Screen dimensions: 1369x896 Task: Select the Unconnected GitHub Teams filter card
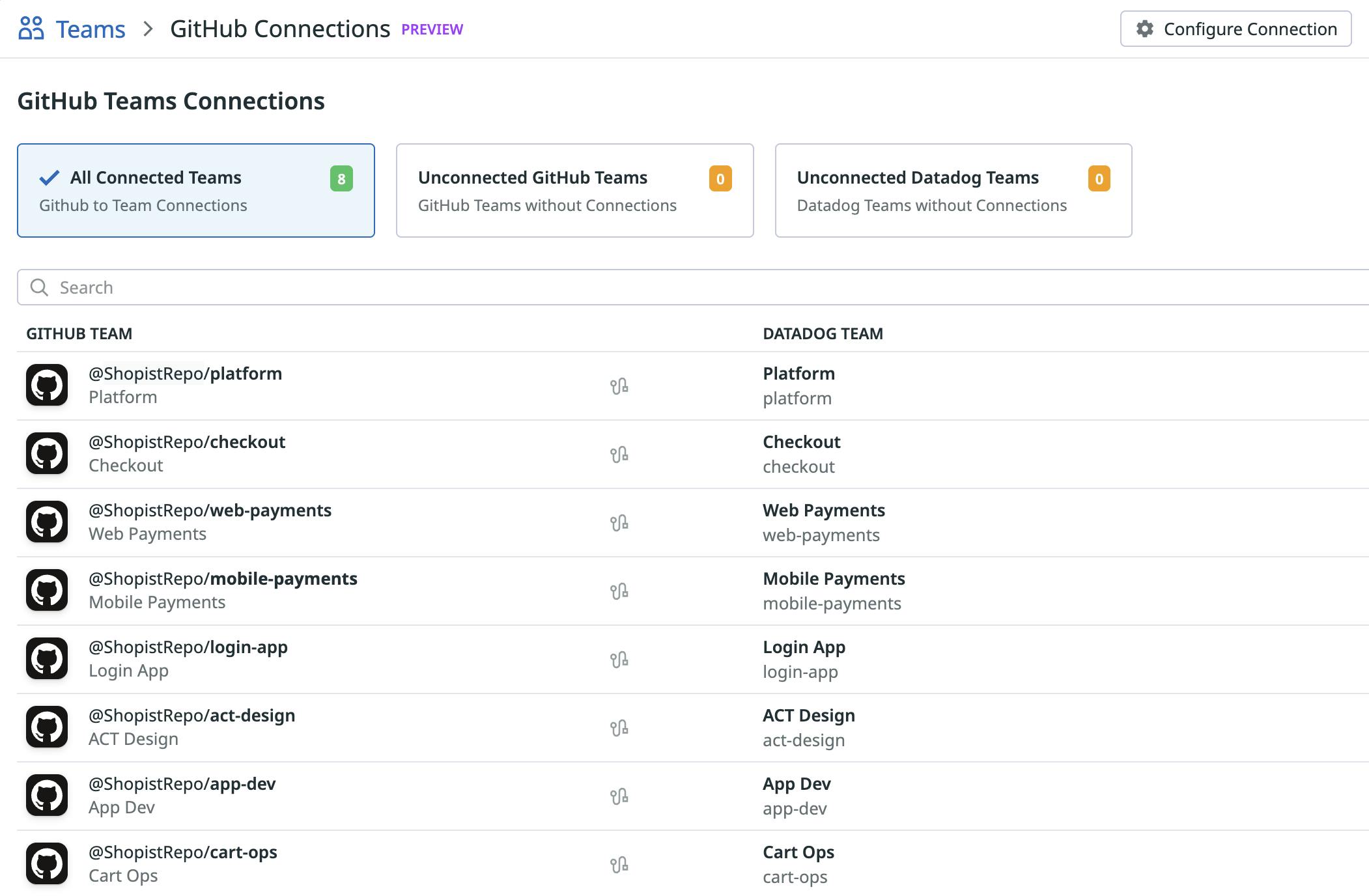pos(574,190)
